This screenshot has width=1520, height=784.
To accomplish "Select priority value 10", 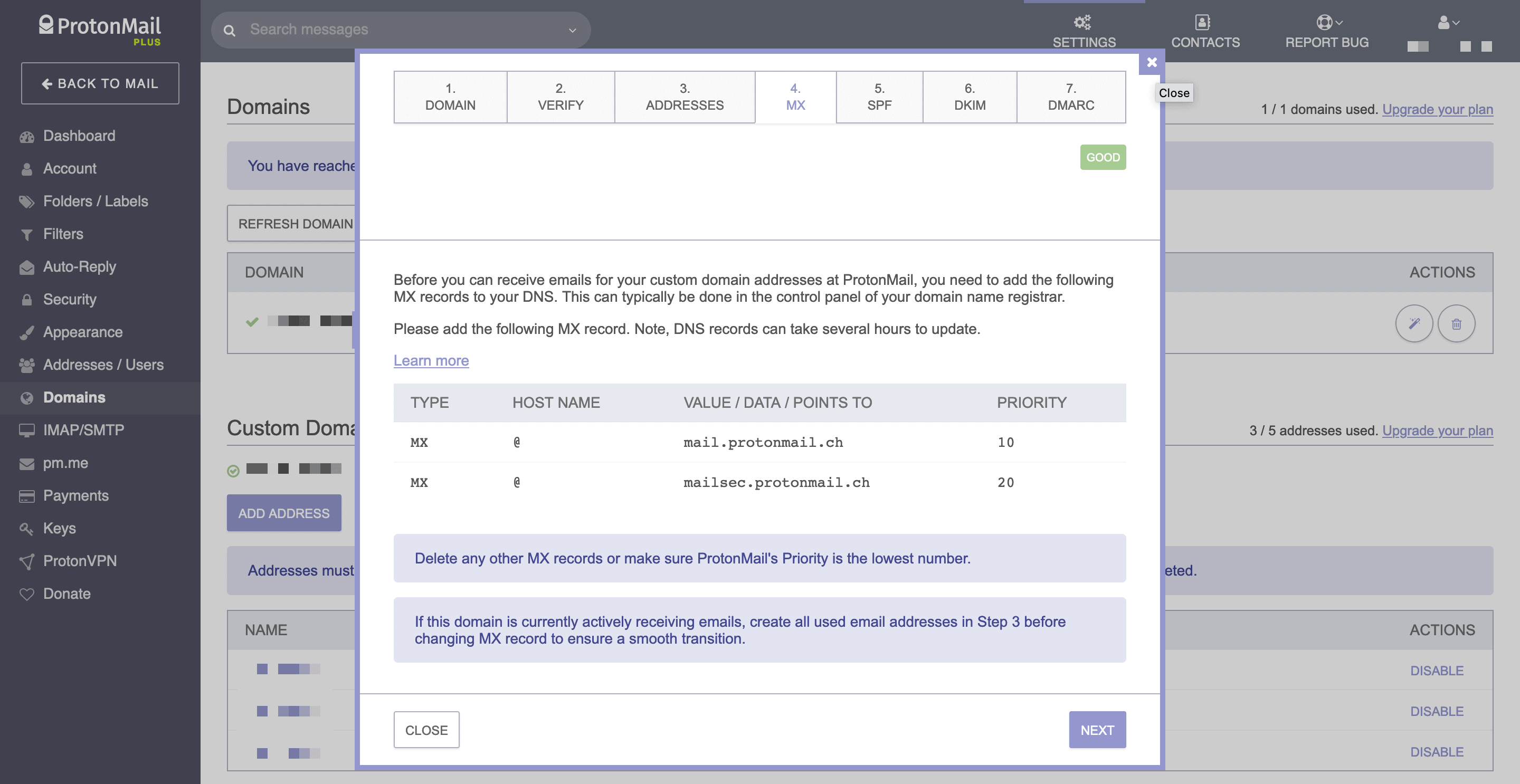I will 1005,443.
